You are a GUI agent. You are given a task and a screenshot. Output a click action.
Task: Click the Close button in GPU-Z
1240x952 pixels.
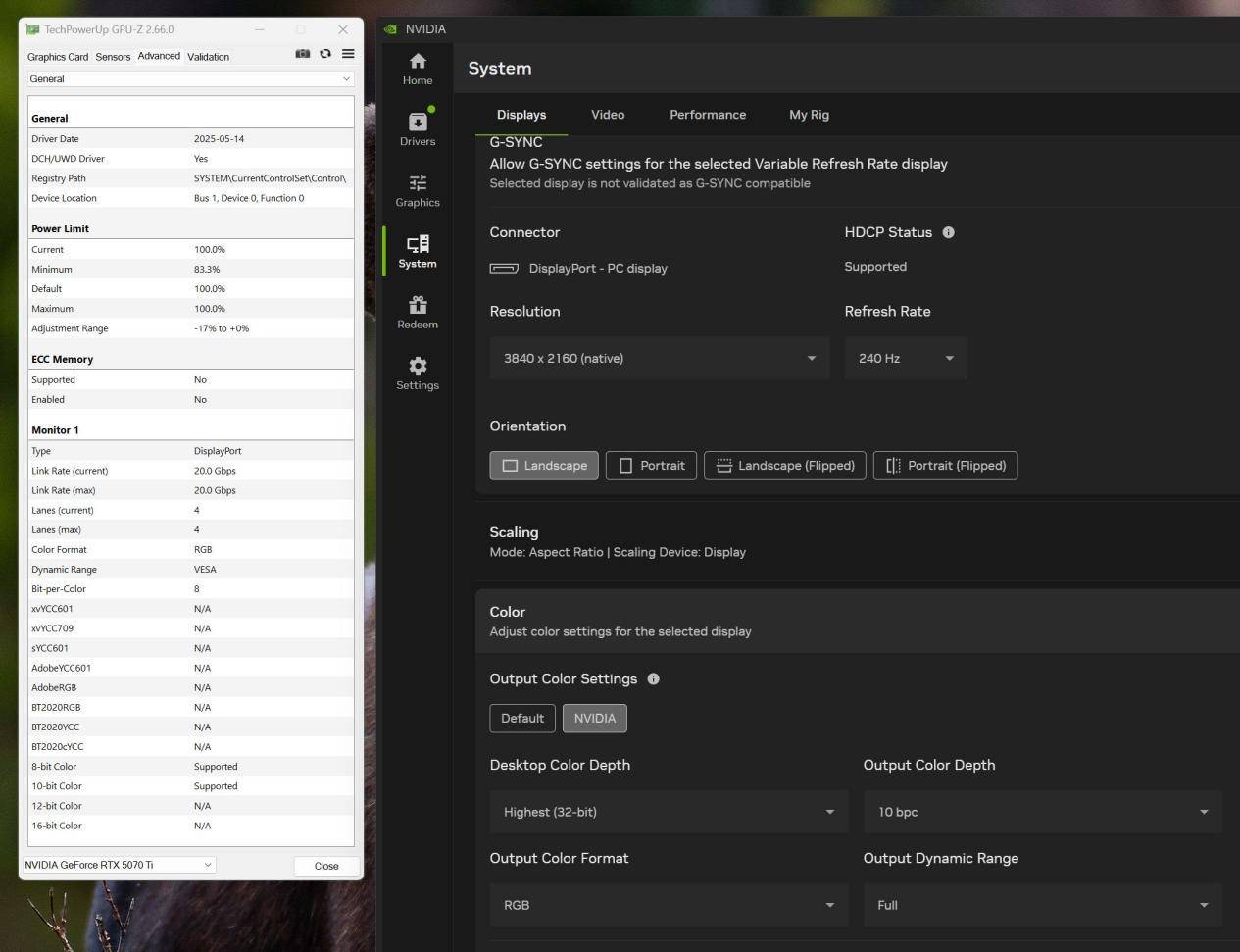pos(326,866)
